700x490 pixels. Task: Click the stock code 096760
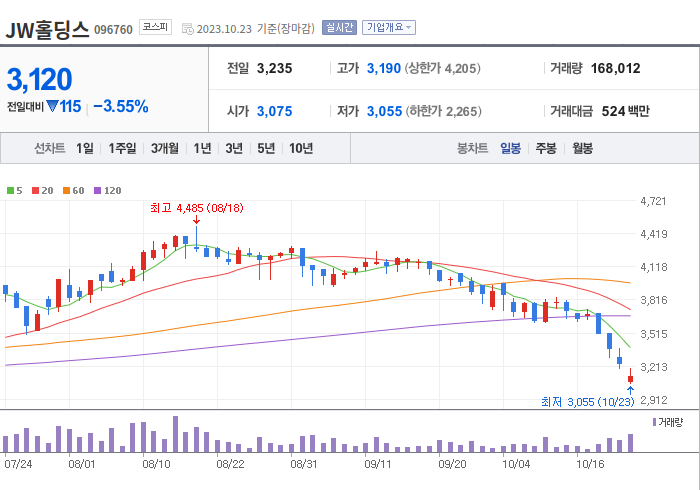[x=113, y=30]
